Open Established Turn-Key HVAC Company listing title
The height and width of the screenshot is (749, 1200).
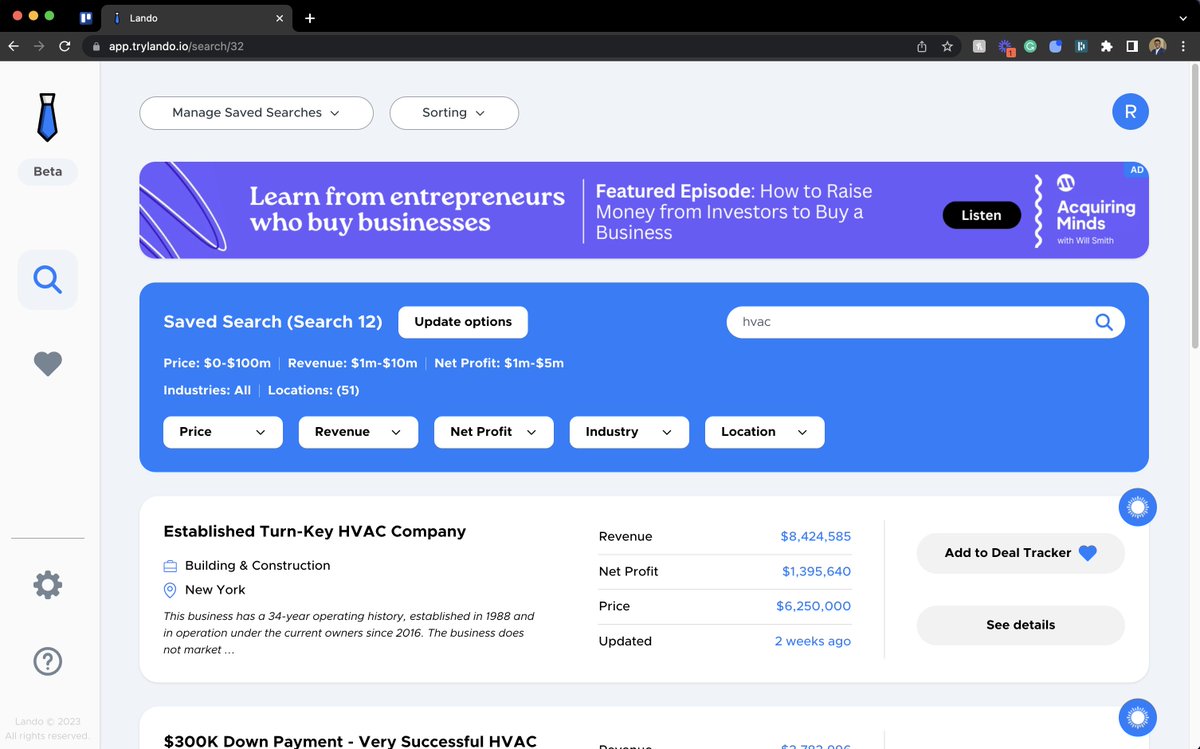click(x=314, y=532)
